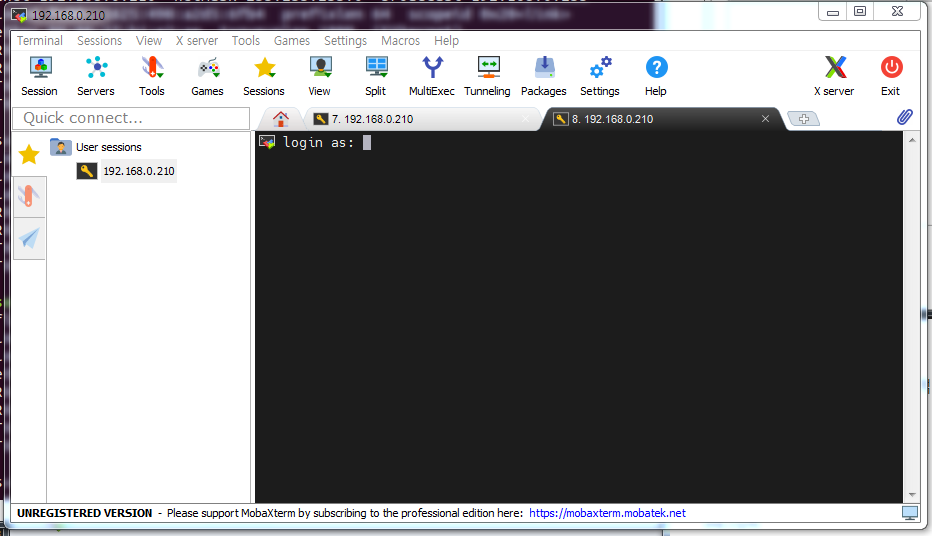Image resolution: width=932 pixels, height=536 pixels.
Task: Select the paper plane Macros sidebar tab
Action: point(29,238)
